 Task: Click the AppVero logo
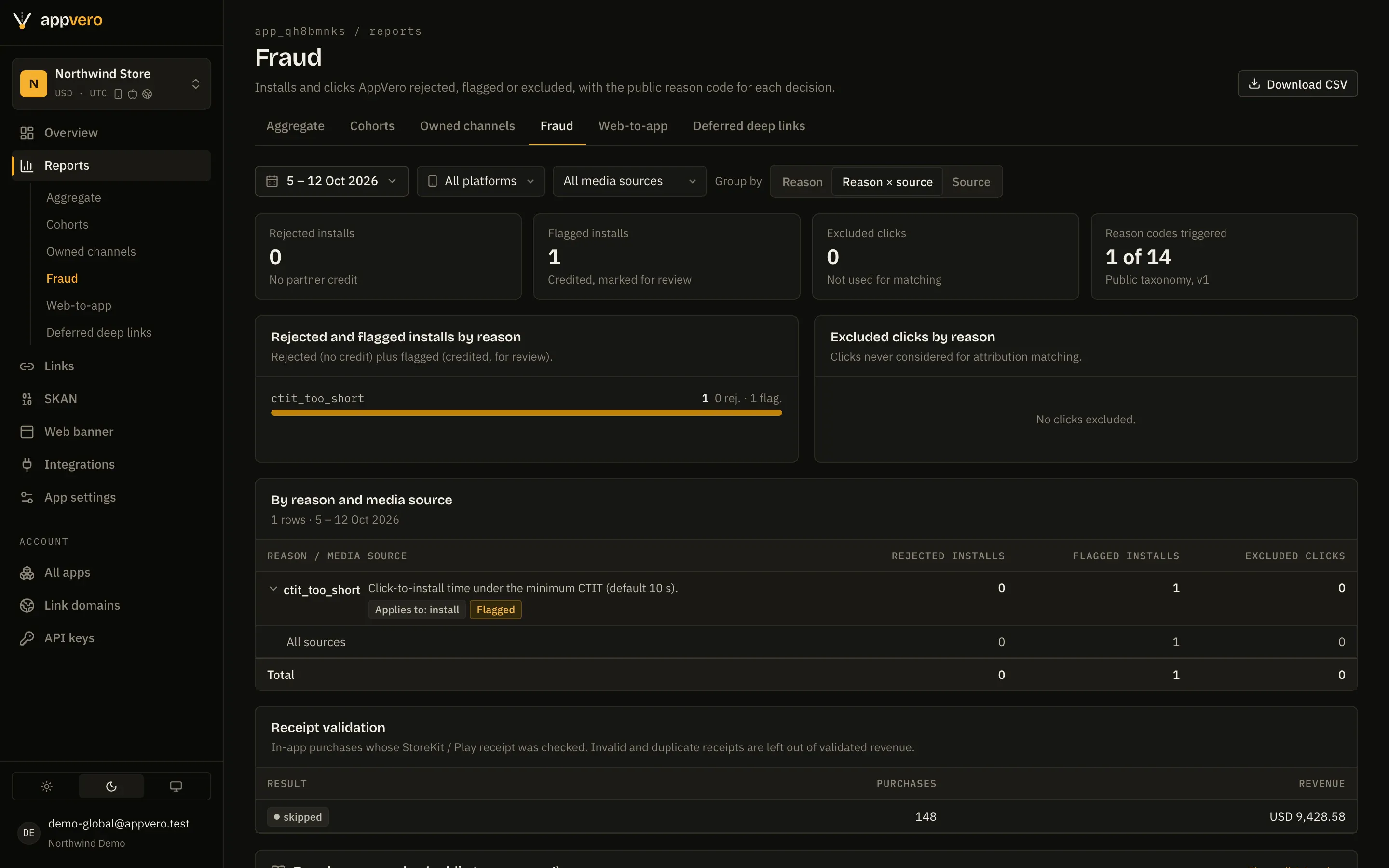tap(57, 20)
